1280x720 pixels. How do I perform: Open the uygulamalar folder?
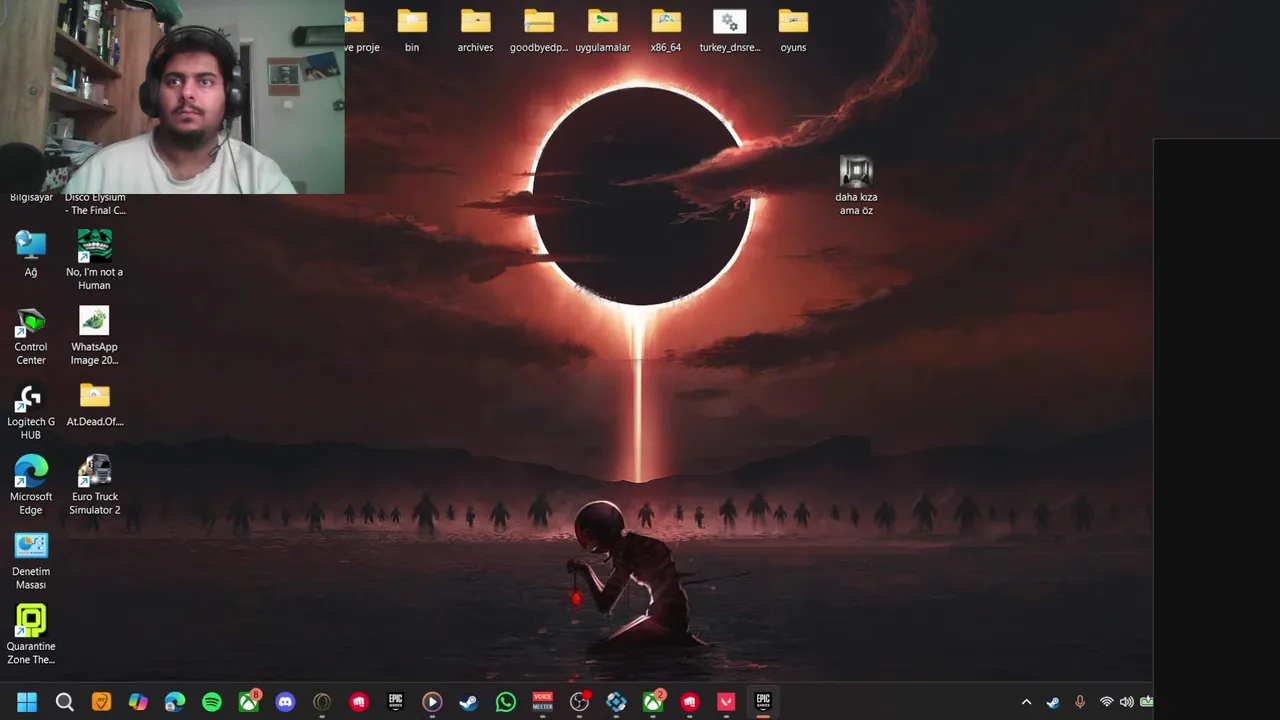click(x=602, y=30)
